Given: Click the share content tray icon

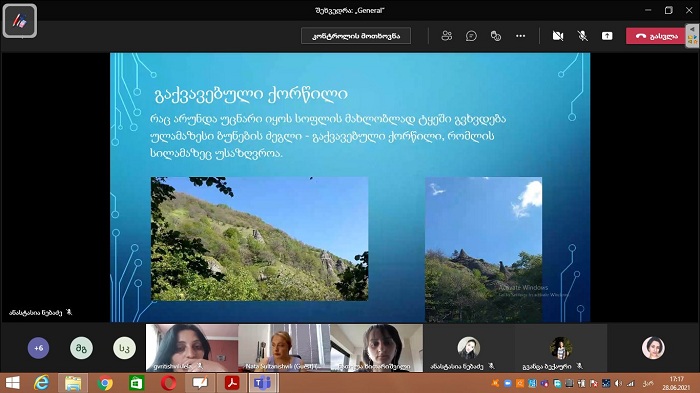Looking at the screenshot, I should tap(607, 36).
